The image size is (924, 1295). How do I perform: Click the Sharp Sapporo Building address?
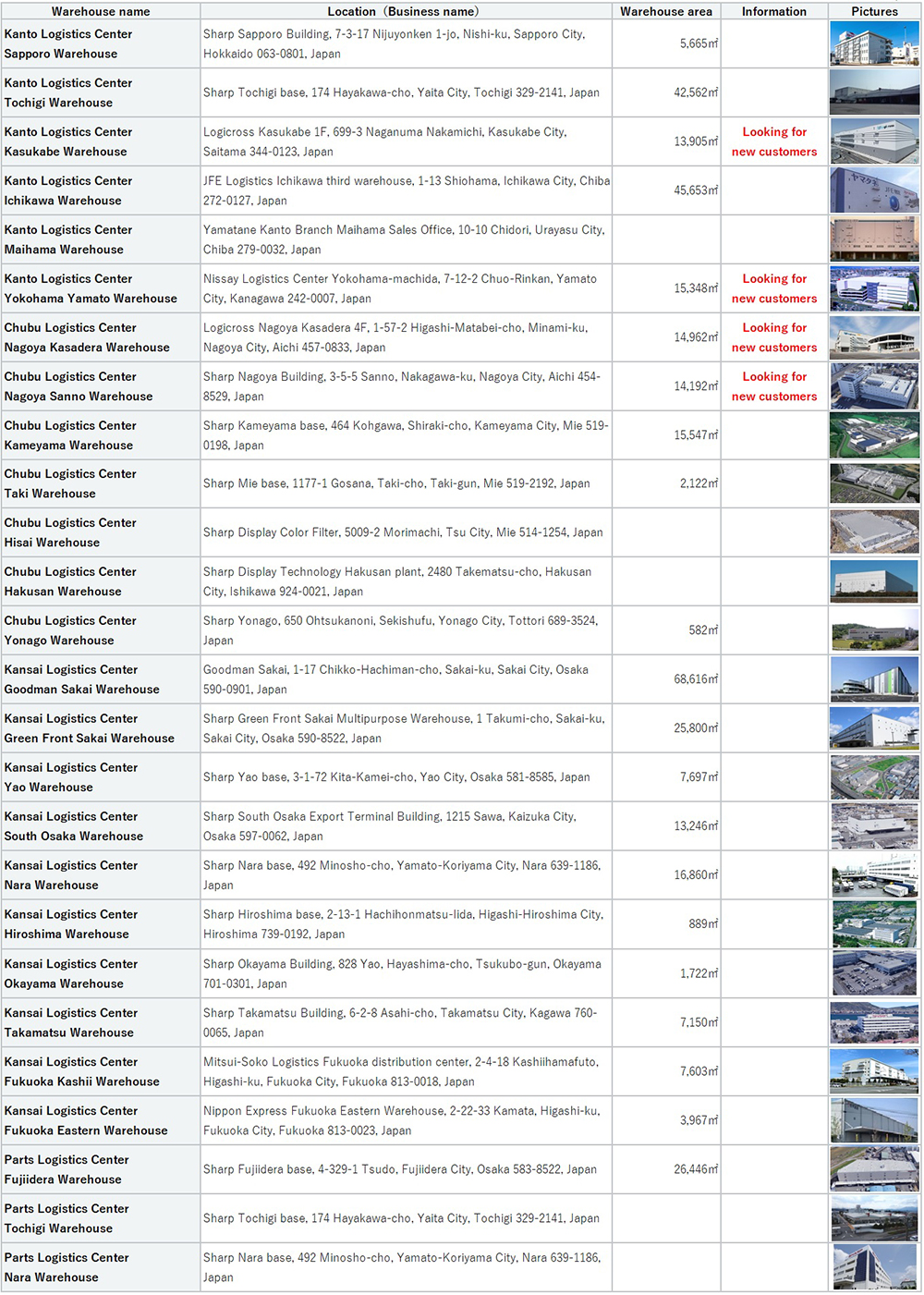395,43
